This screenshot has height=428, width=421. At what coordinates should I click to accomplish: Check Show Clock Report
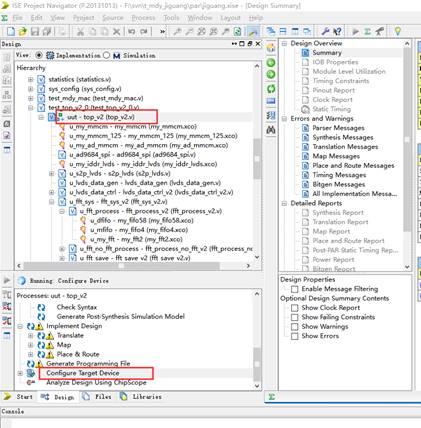(x=295, y=308)
